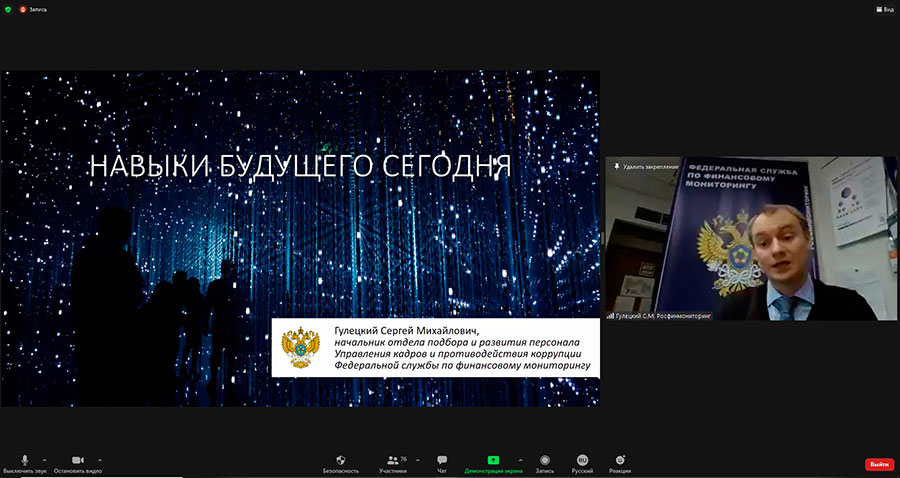Click the slide title НАВЫКИ БУДУЩЕГО СЕГОДНЯ
Screen dimensions: 900x478
point(300,166)
